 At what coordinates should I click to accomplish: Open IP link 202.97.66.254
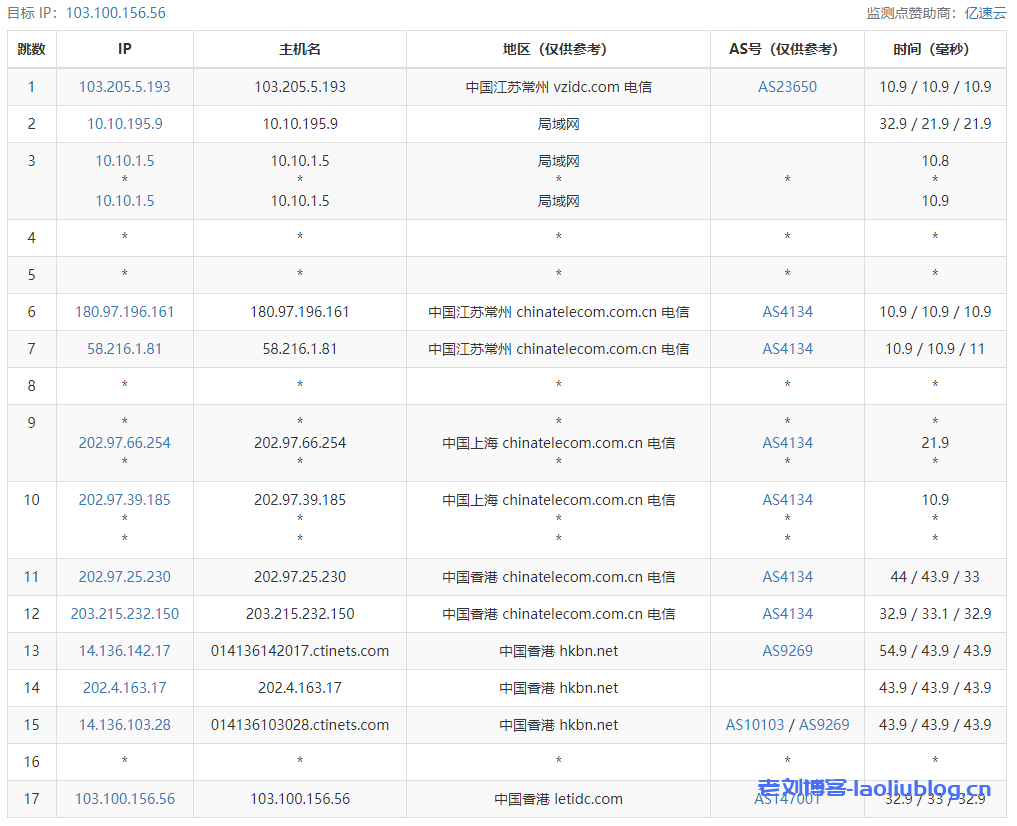[x=125, y=443]
